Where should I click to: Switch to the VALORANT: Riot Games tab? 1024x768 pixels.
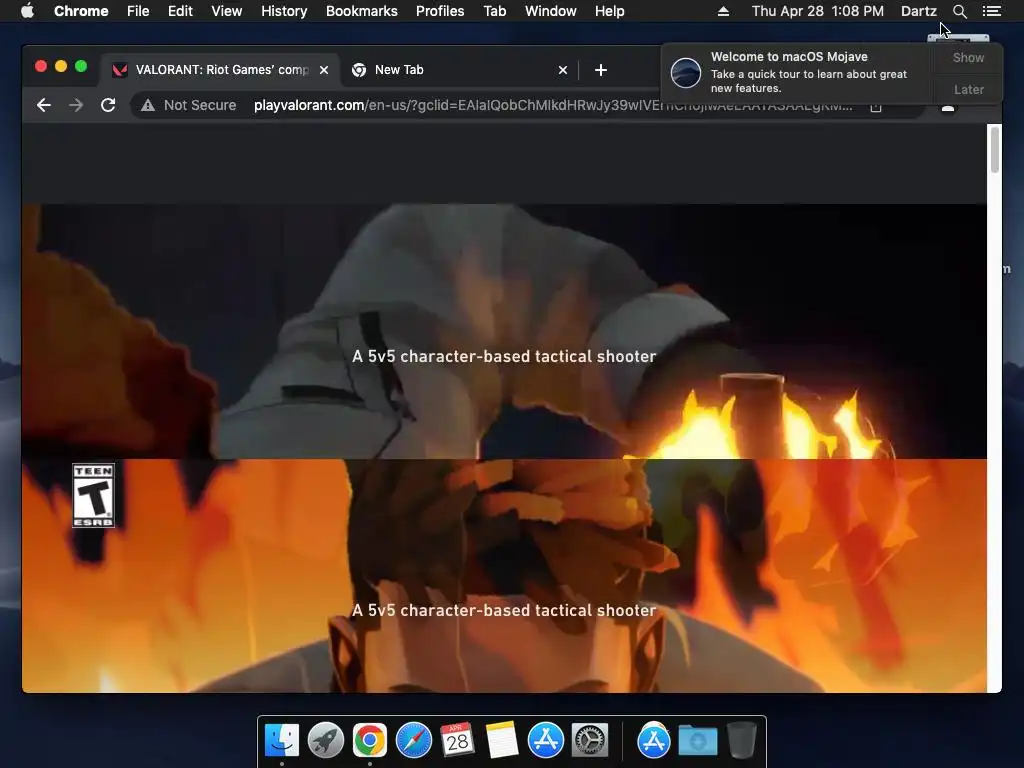221,70
